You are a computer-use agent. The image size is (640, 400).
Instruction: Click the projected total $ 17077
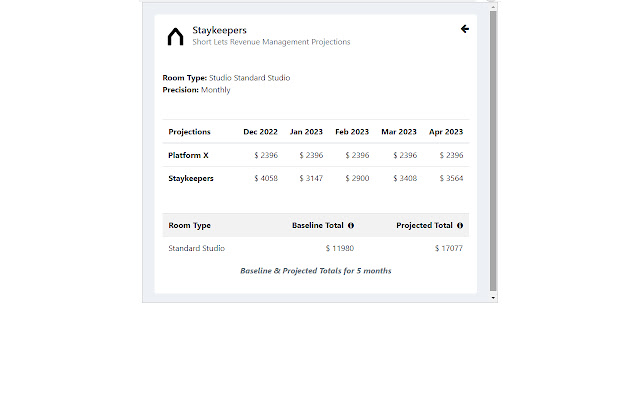(x=449, y=248)
